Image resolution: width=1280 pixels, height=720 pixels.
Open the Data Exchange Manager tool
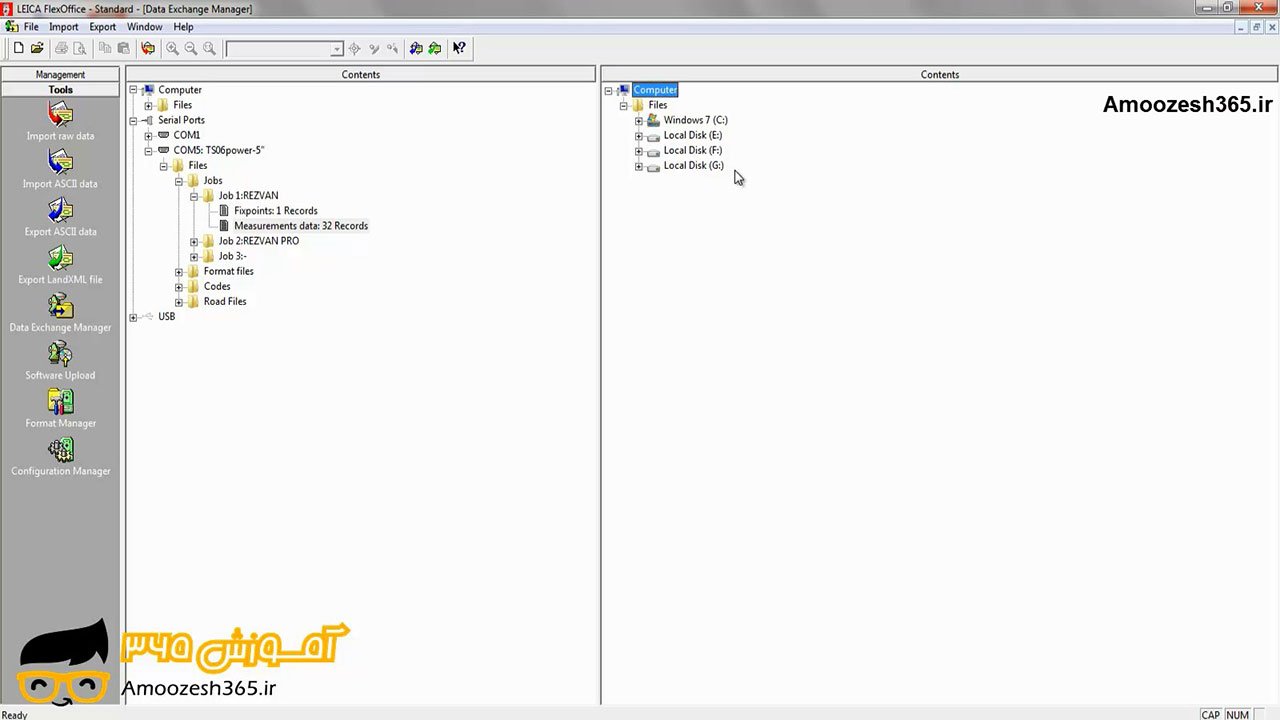point(60,314)
